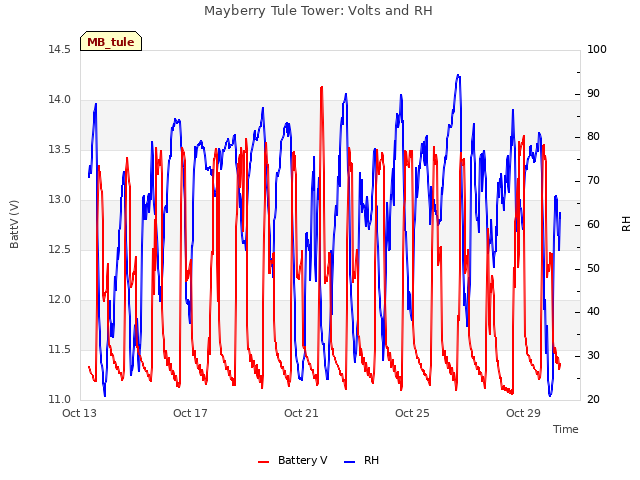Click the Oct 21 date tick
Image resolution: width=640 pixels, height=480 pixels.
(301, 413)
